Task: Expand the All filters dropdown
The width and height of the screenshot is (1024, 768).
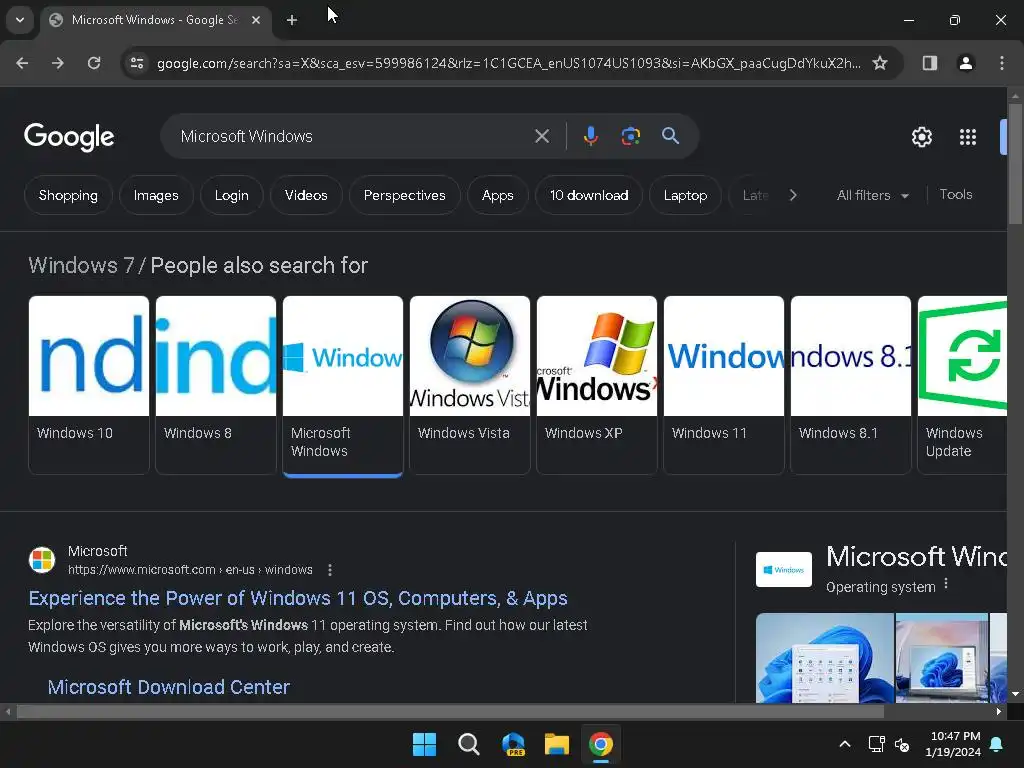Action: point(872,195)
